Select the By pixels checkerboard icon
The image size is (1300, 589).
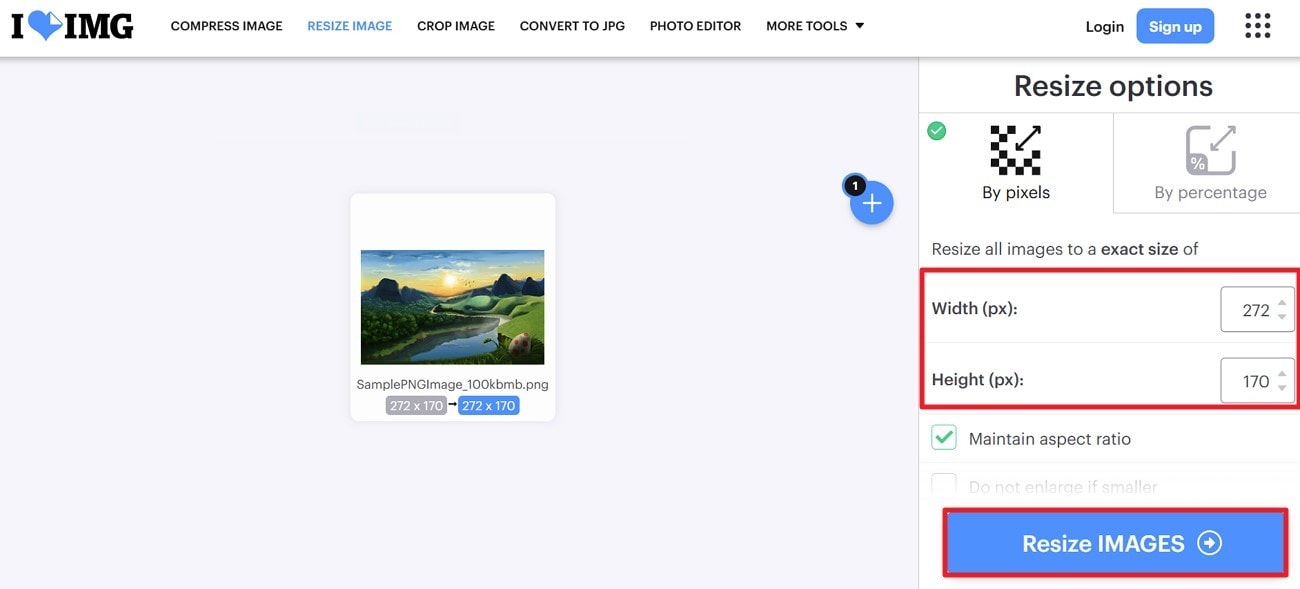click(1016, 150)
